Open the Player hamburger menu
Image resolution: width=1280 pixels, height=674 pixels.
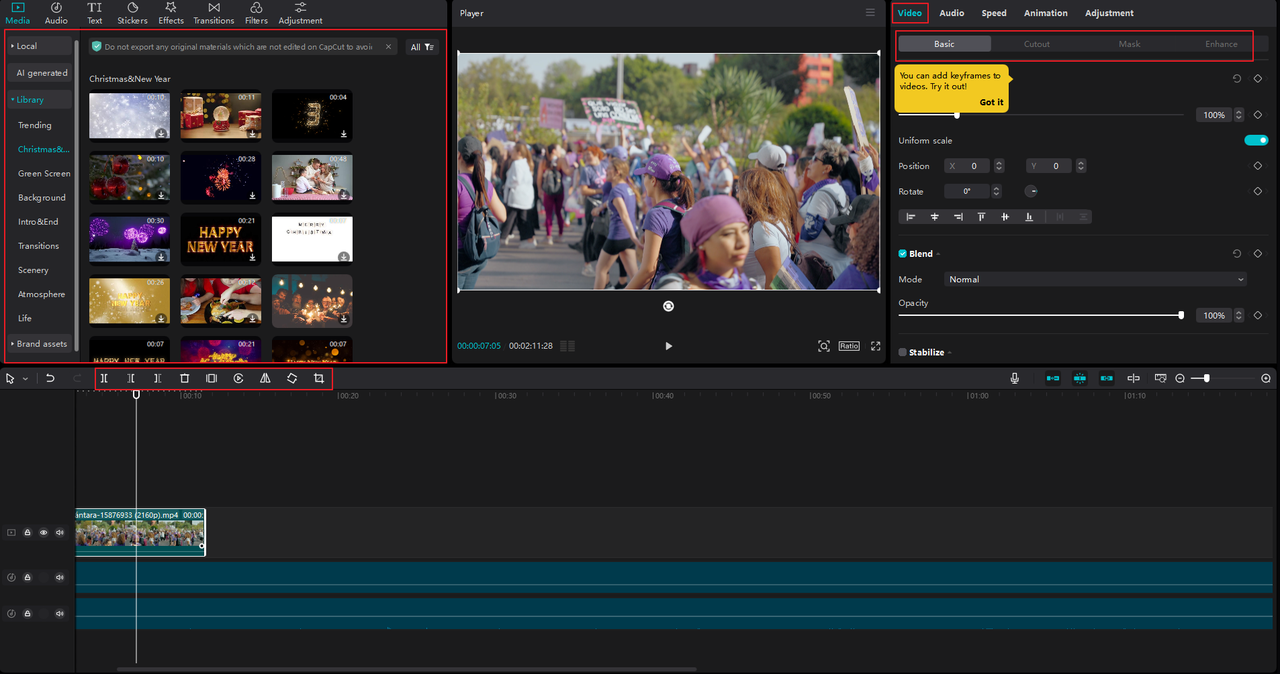(x=870, y=13)
